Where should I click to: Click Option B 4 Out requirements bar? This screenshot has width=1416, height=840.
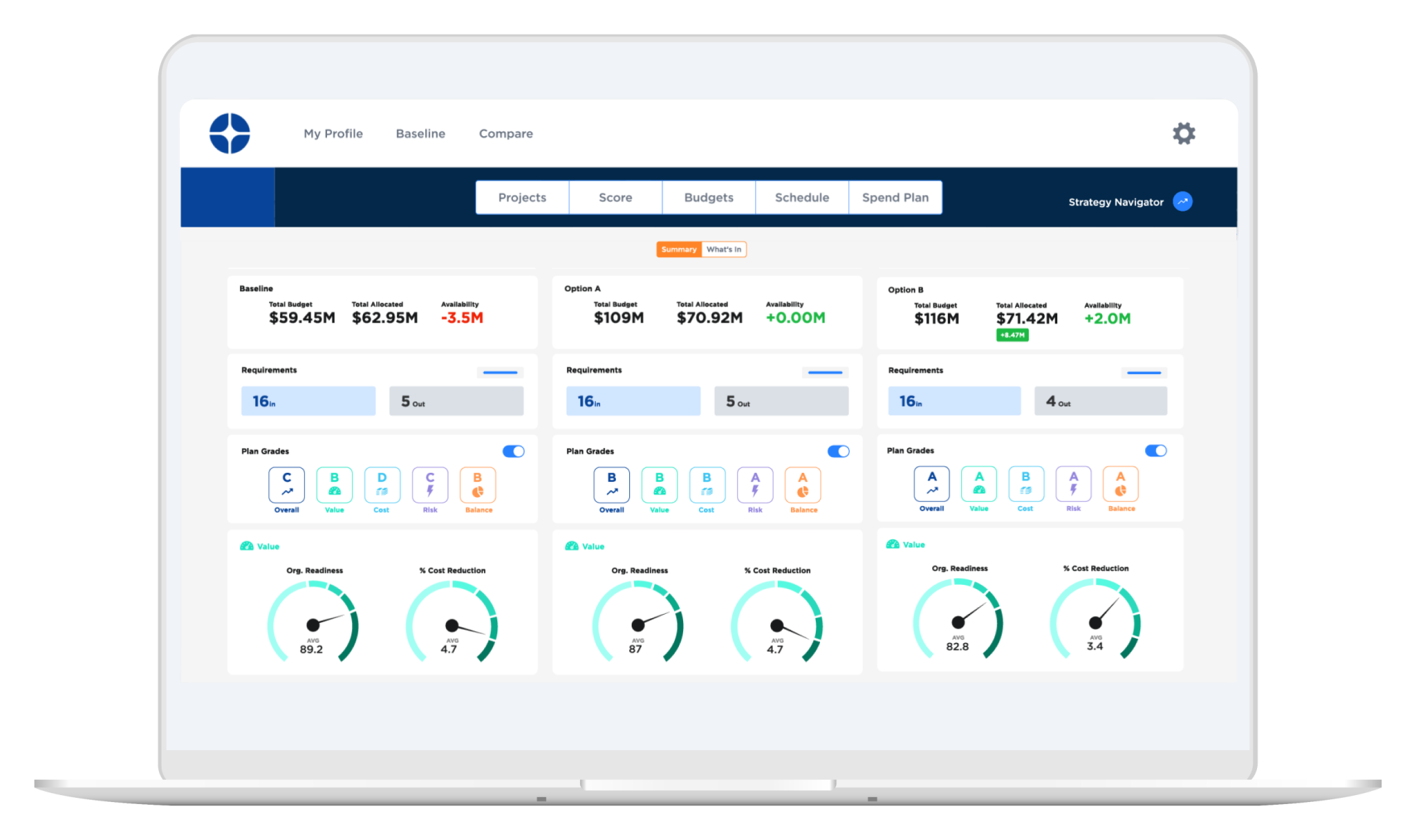click(1100, 401)
